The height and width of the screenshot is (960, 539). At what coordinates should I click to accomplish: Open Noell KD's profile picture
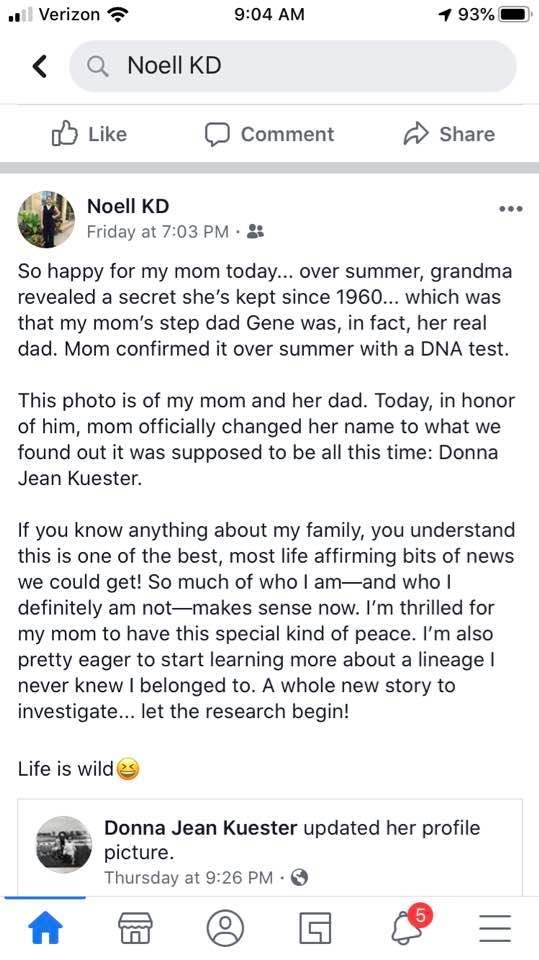click(46, 220)
